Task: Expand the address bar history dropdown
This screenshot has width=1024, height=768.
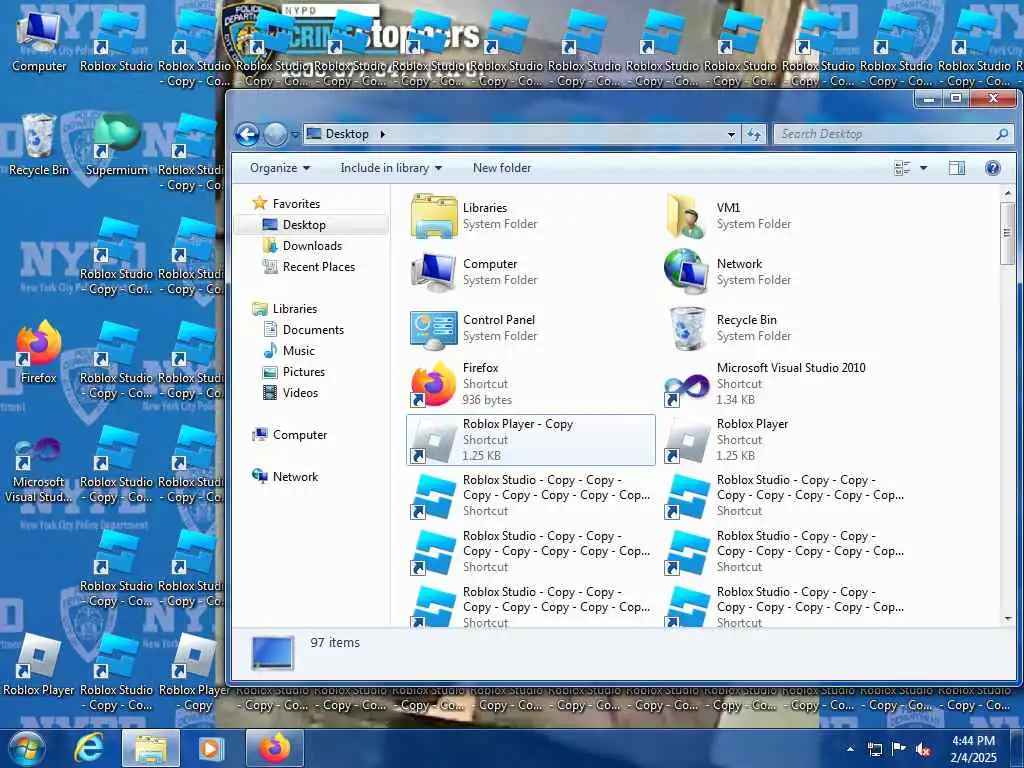Action: 731,134
